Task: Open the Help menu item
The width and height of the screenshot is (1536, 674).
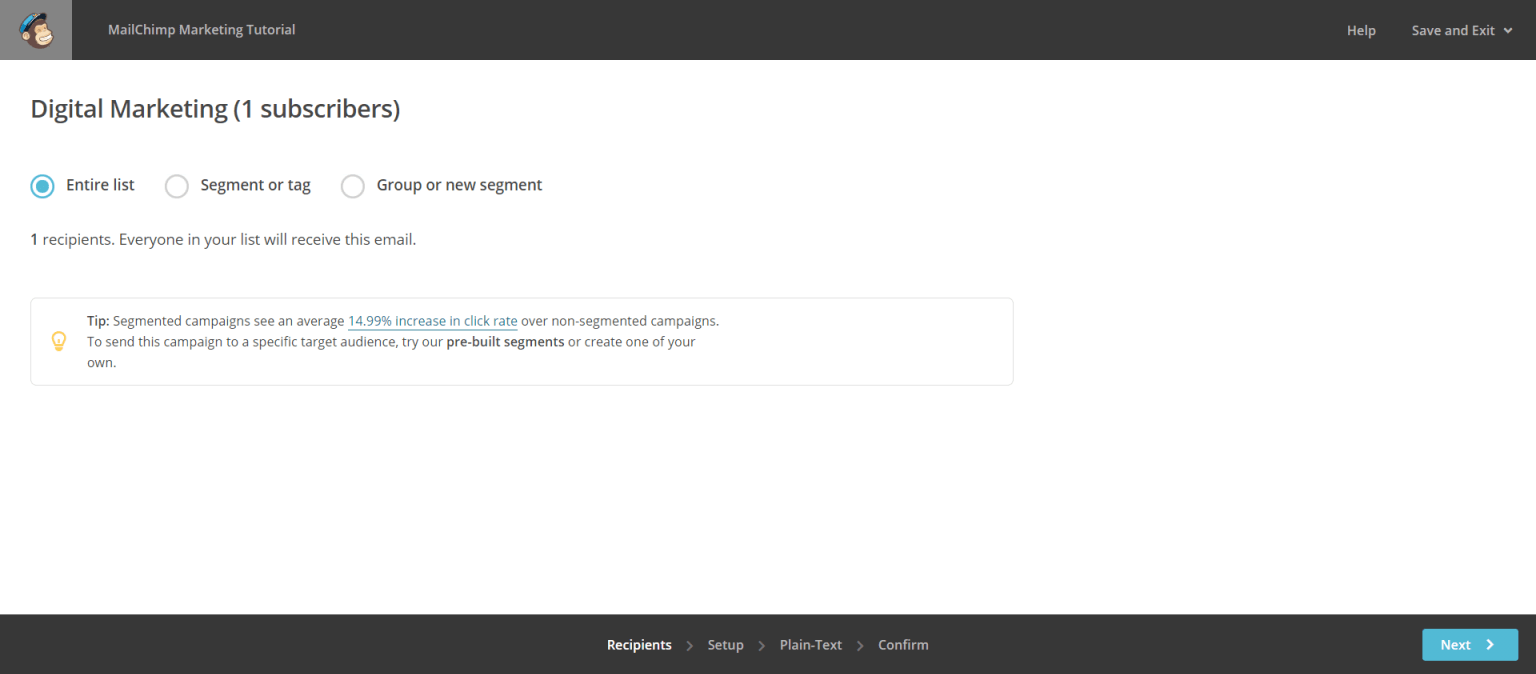Action: (x=1361, y=31)
